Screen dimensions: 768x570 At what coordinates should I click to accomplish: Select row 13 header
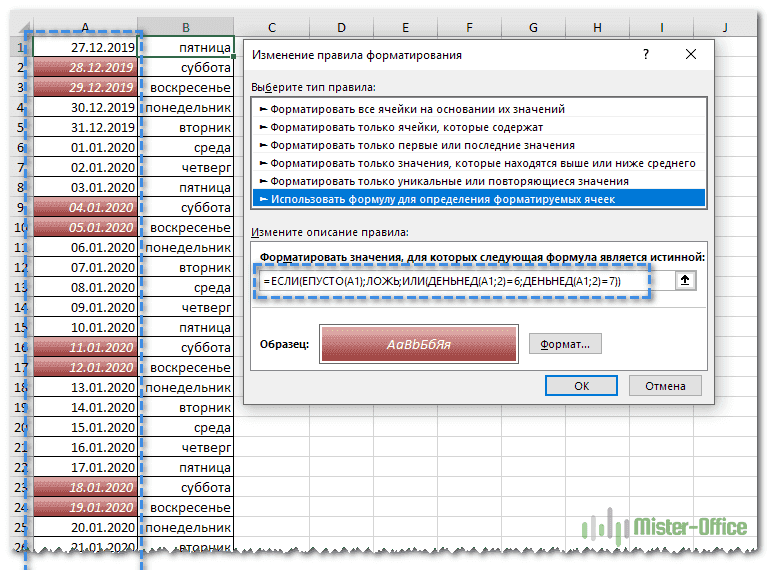coord(20,288)
